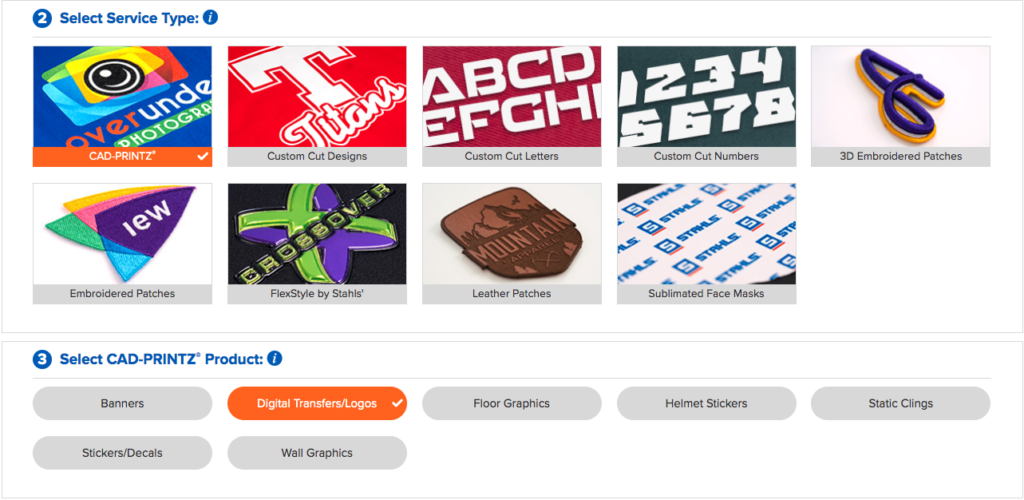Pick the Helmet Stickers product
Screen dimensions: 1024x500
[x=707, y=403]
